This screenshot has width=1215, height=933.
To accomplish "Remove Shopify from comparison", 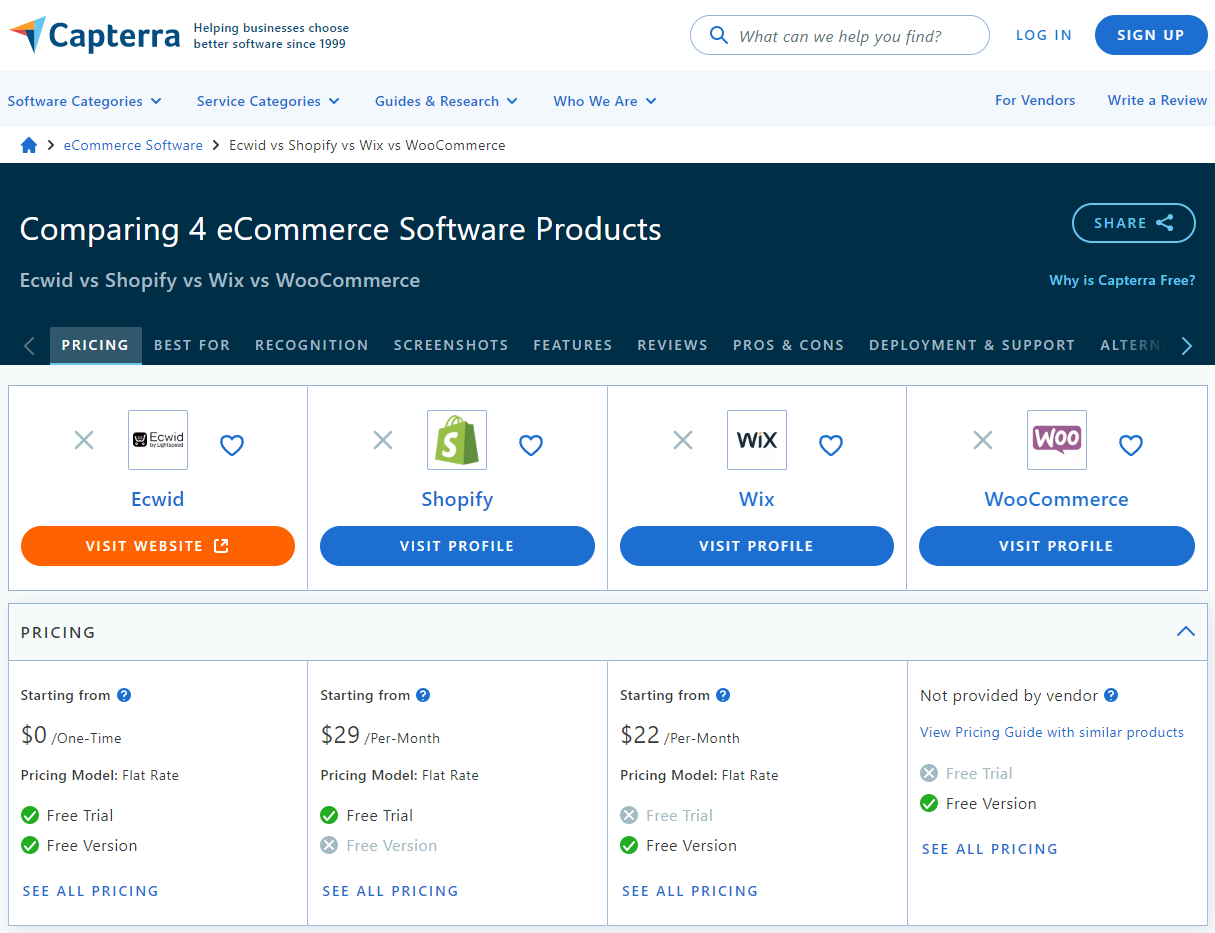I will point(383,440).
